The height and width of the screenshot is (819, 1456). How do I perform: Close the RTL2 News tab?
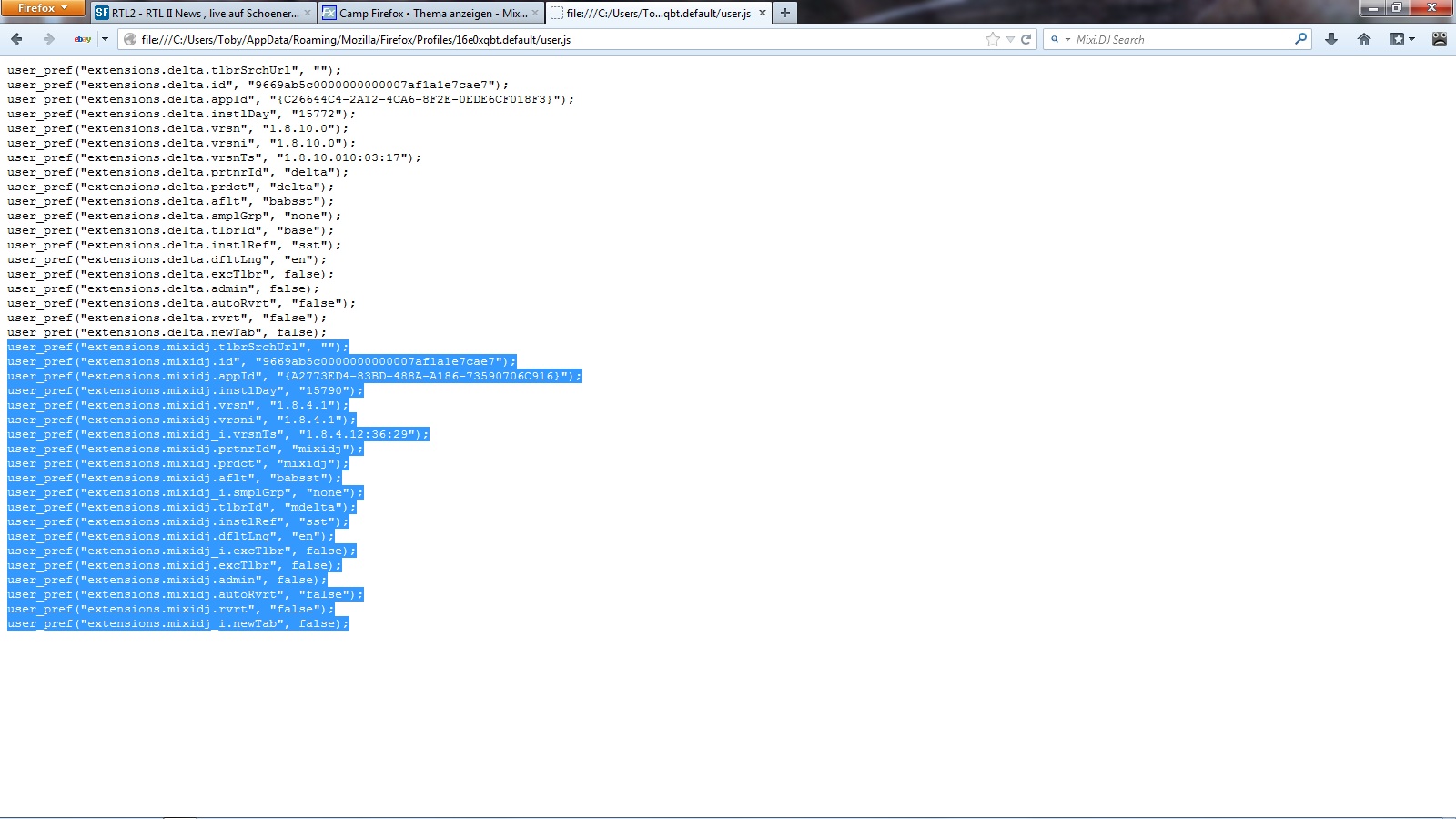307,13
